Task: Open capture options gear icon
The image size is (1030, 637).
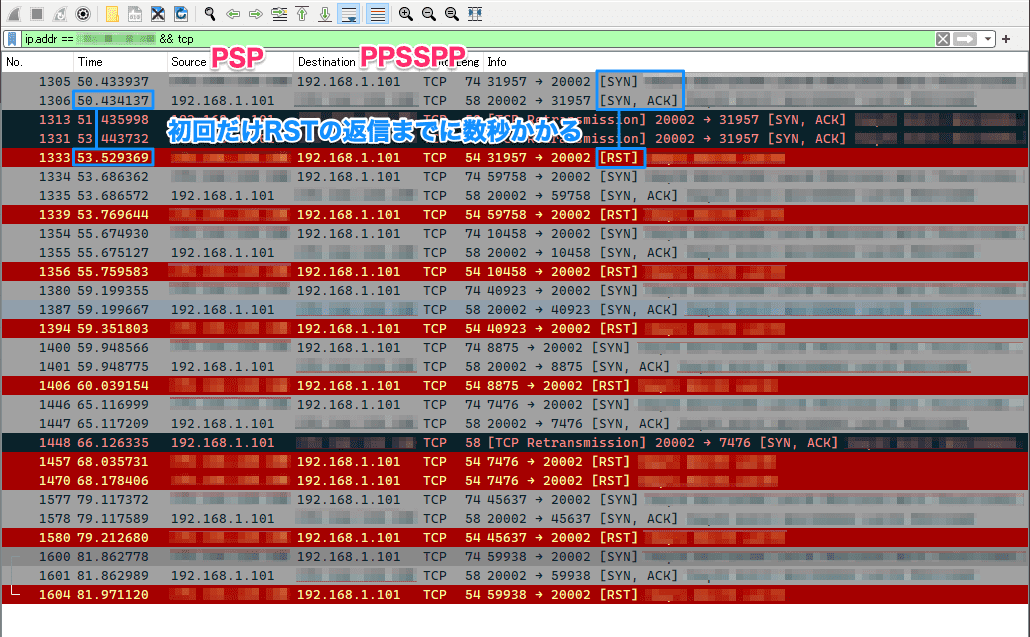Action: (83, 14)
